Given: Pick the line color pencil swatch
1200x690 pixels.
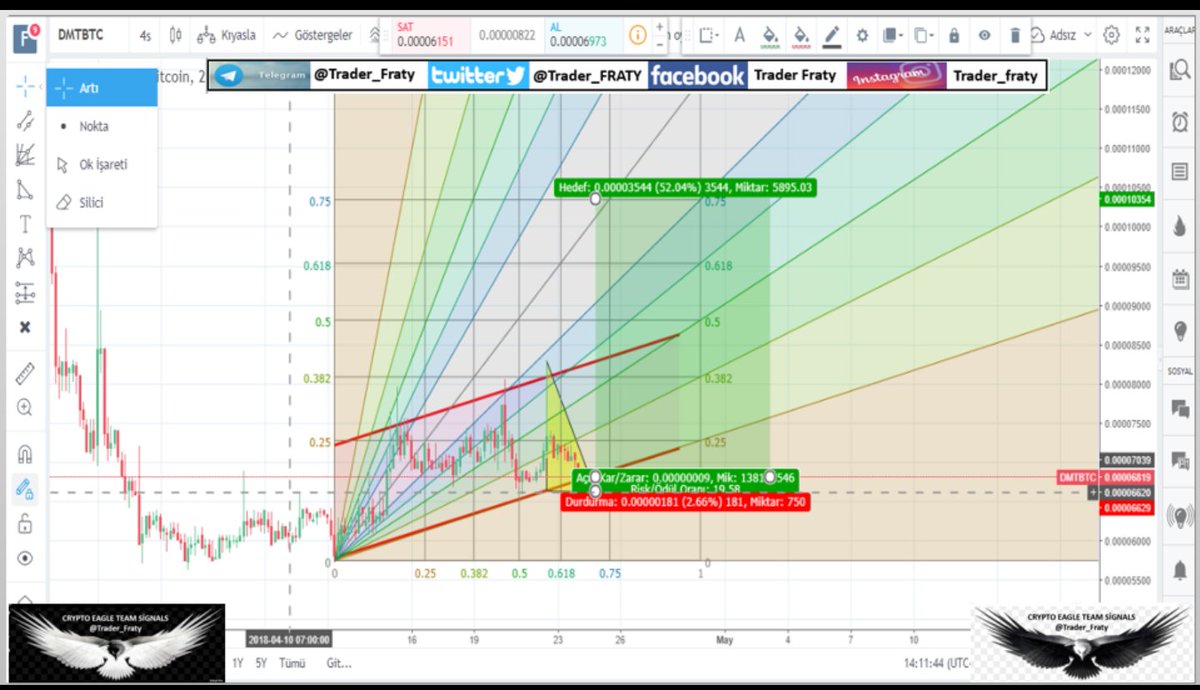Looking at the screenshot, I should 832,36.
